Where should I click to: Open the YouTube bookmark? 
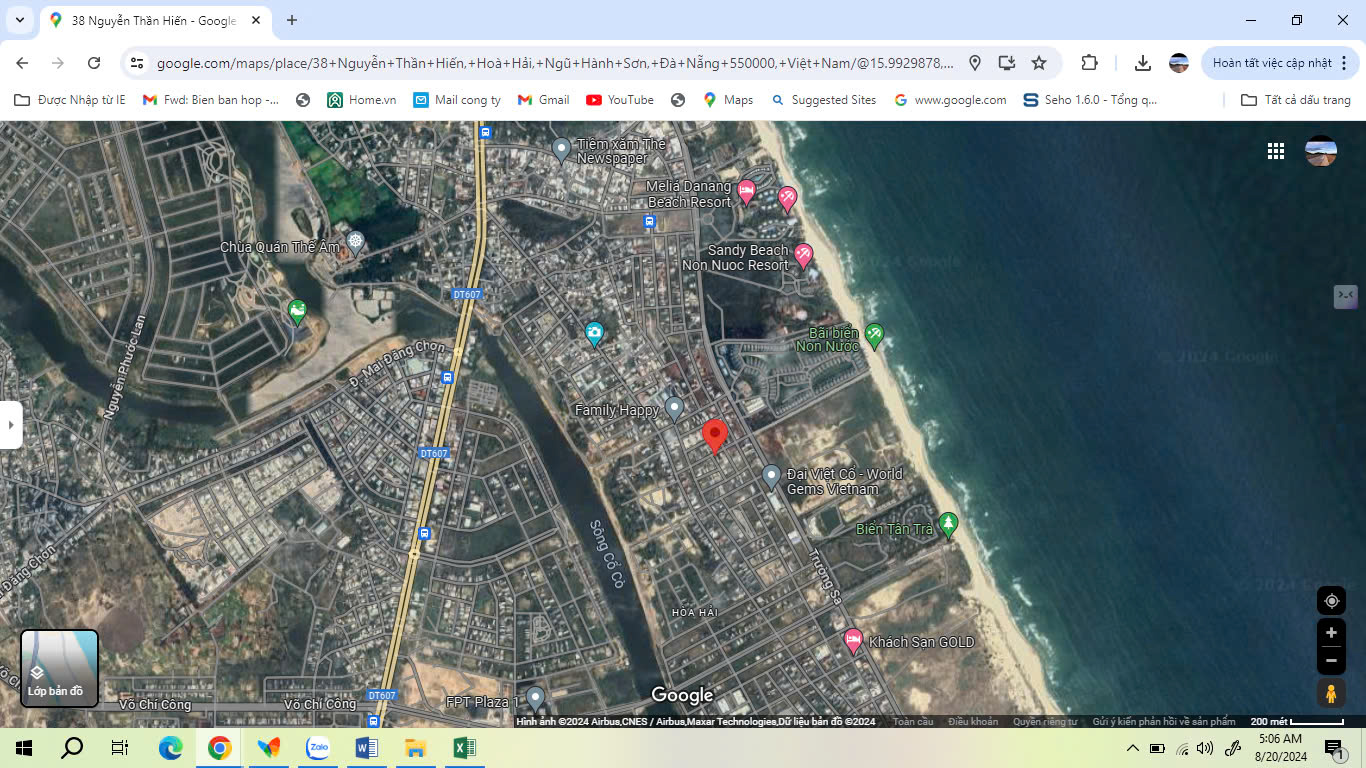coord(619,100)
